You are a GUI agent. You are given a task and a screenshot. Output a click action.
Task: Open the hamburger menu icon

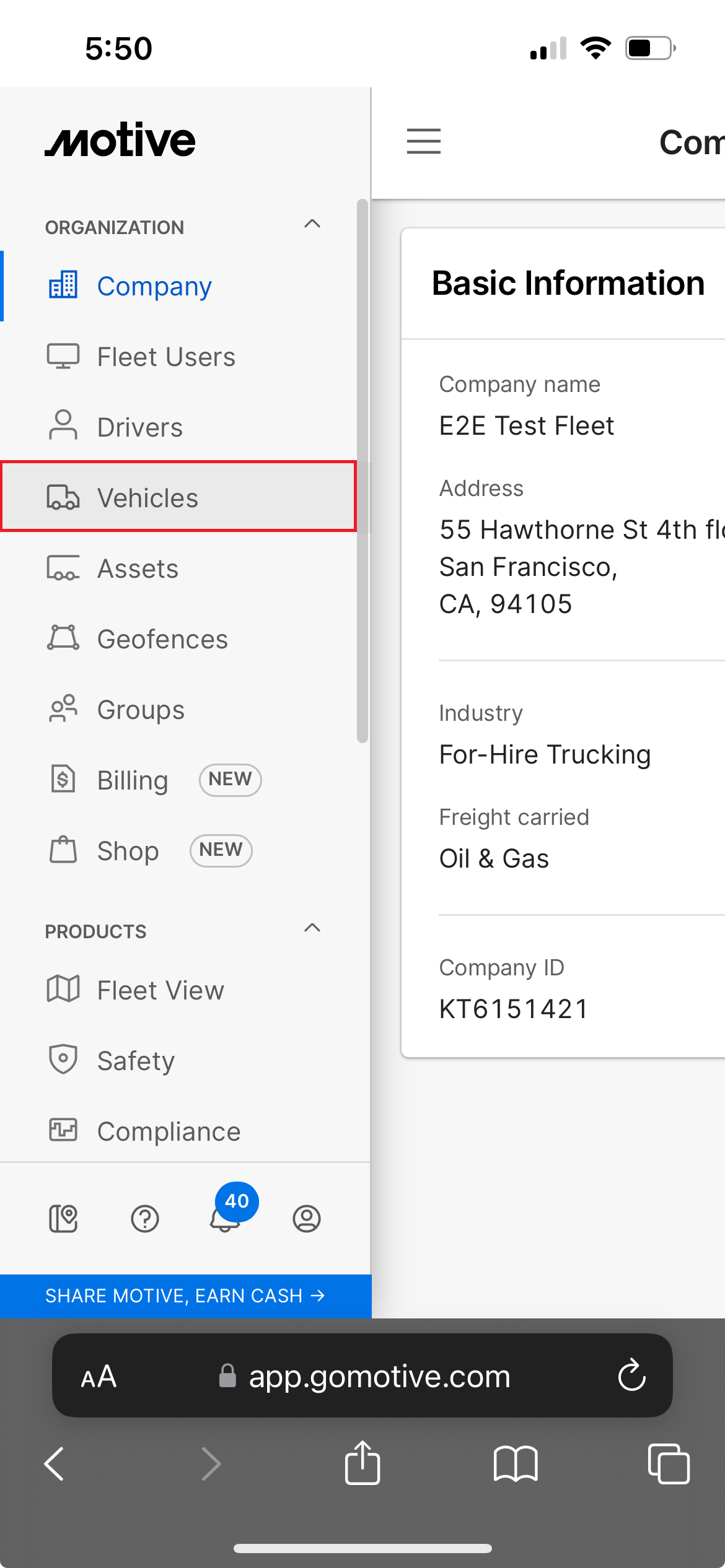424,141
